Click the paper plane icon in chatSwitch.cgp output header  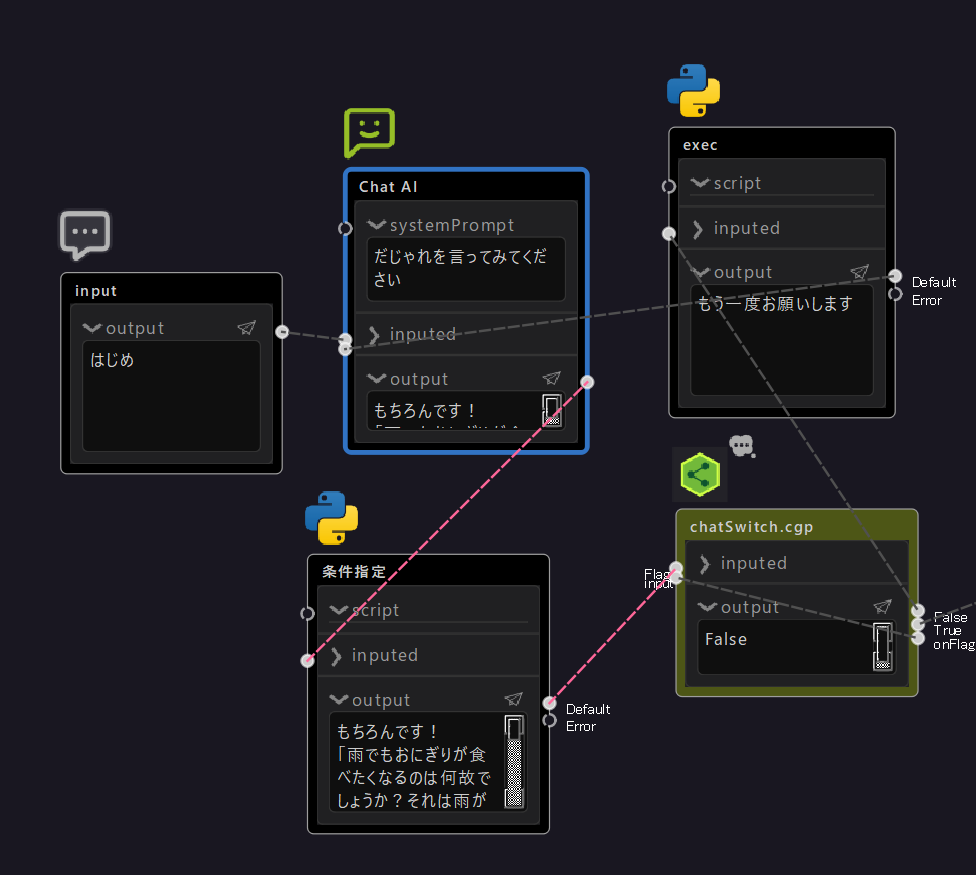[x=882, y=606]
